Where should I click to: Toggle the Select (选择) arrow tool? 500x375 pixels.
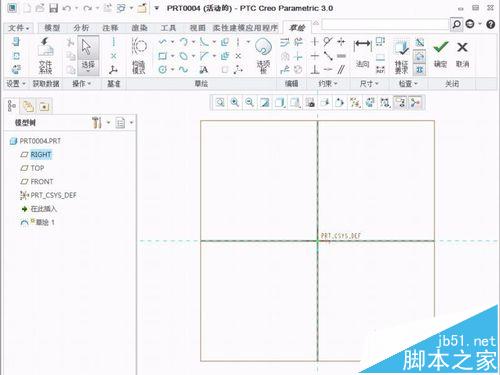88,55
